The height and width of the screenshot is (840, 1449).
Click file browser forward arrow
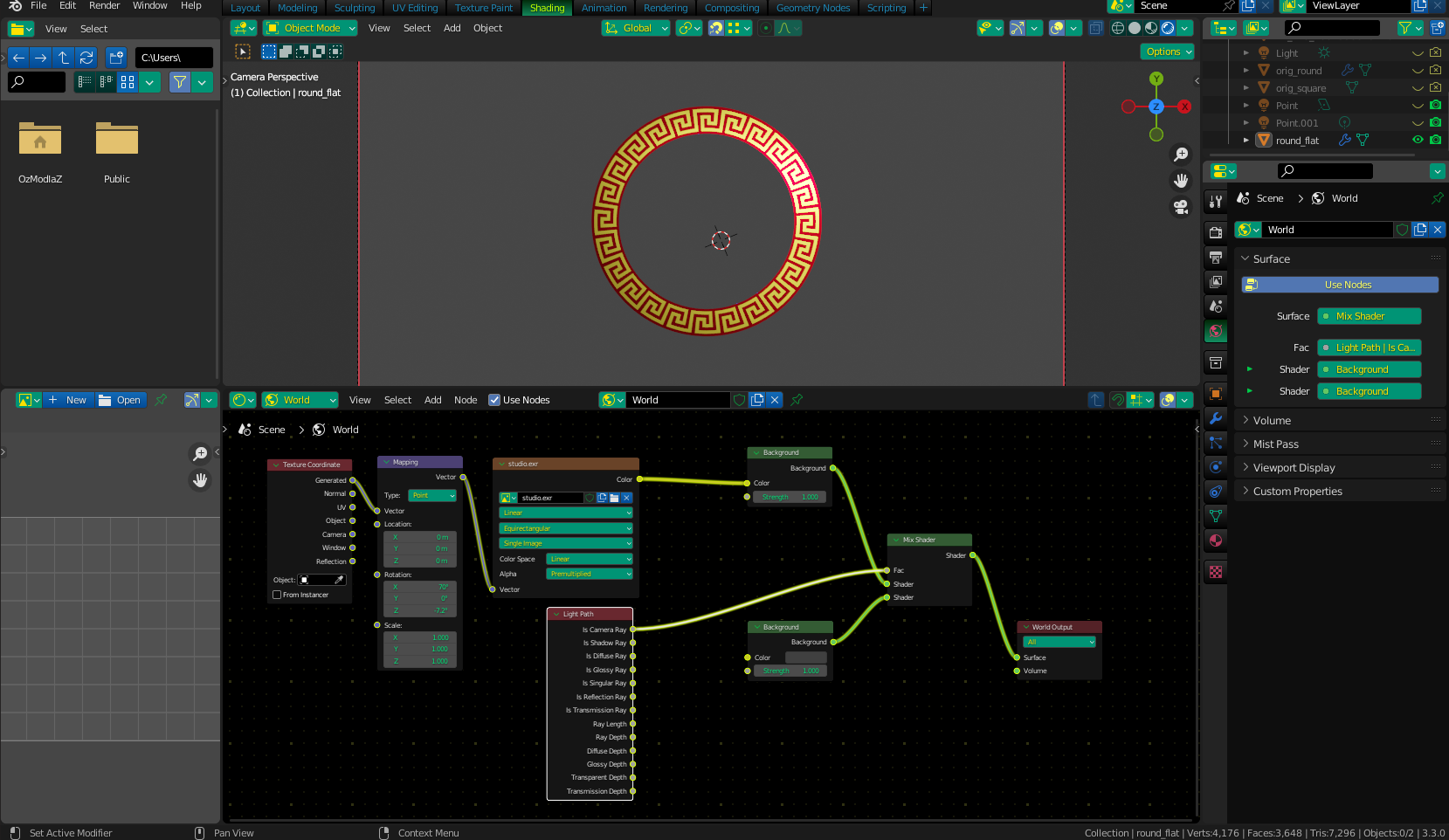(41, 58)
